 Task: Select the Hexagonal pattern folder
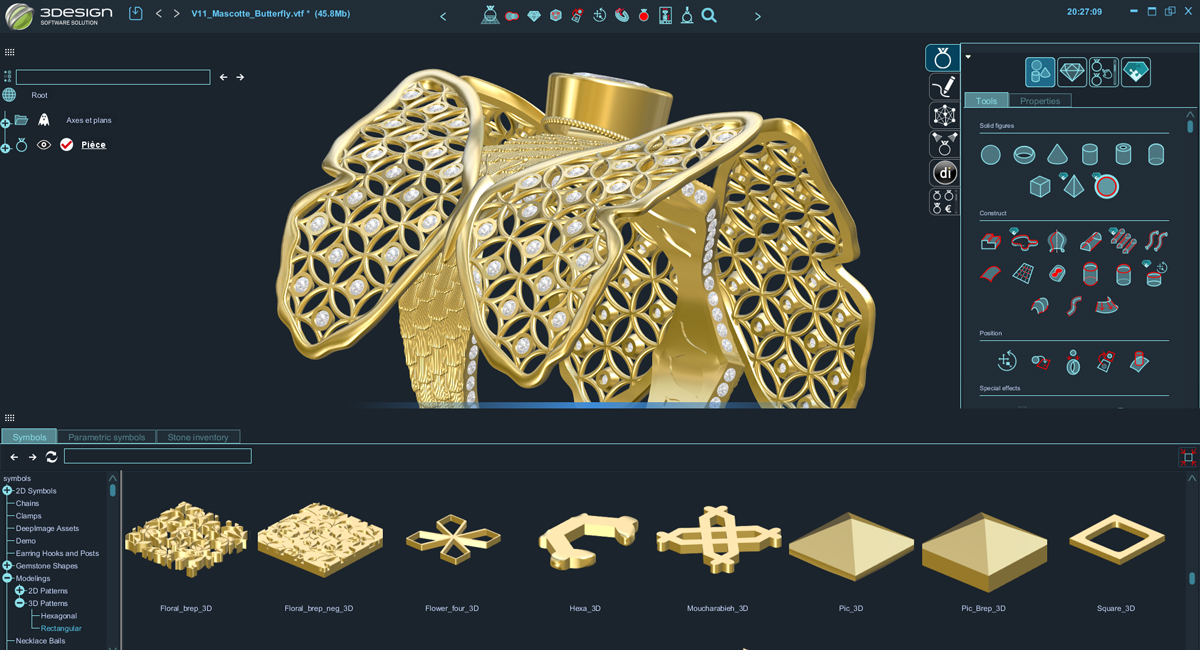(x=59, y=616)
